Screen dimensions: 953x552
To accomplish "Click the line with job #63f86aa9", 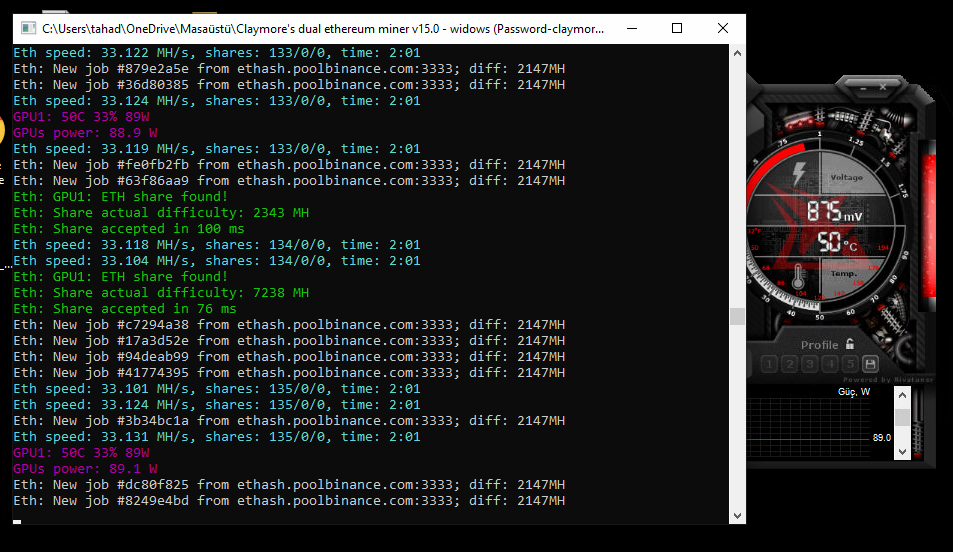I will click(289, 181).
